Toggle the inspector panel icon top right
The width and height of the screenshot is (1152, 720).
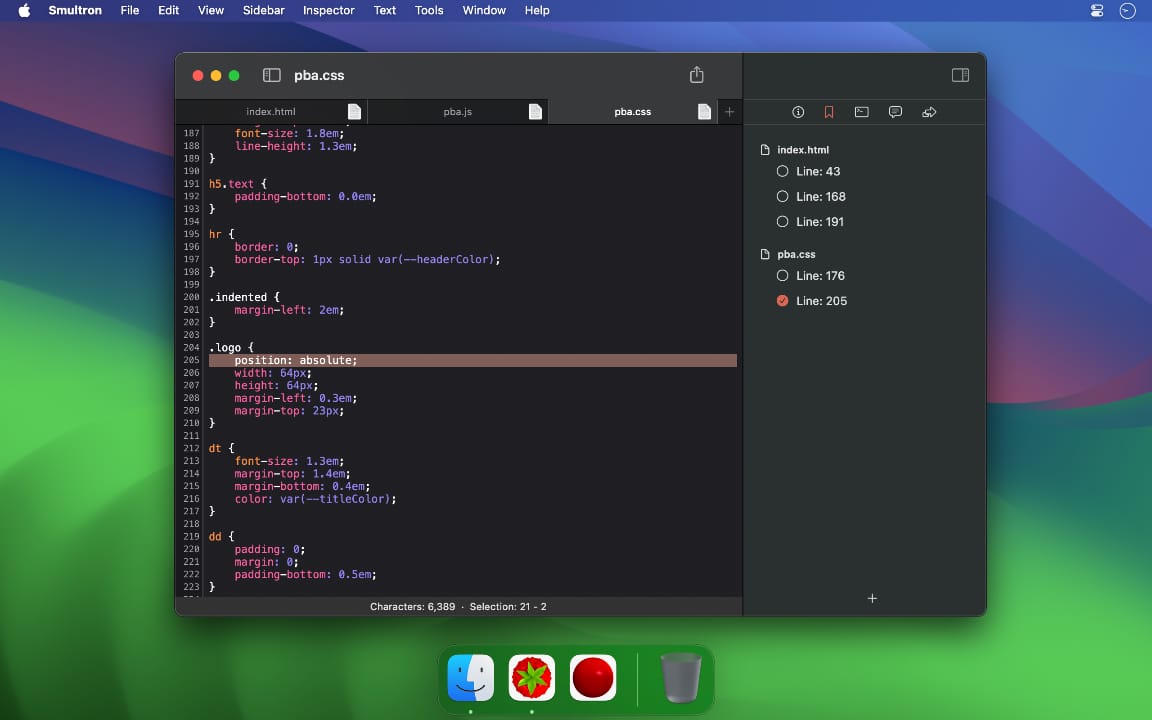coord(960,74)
